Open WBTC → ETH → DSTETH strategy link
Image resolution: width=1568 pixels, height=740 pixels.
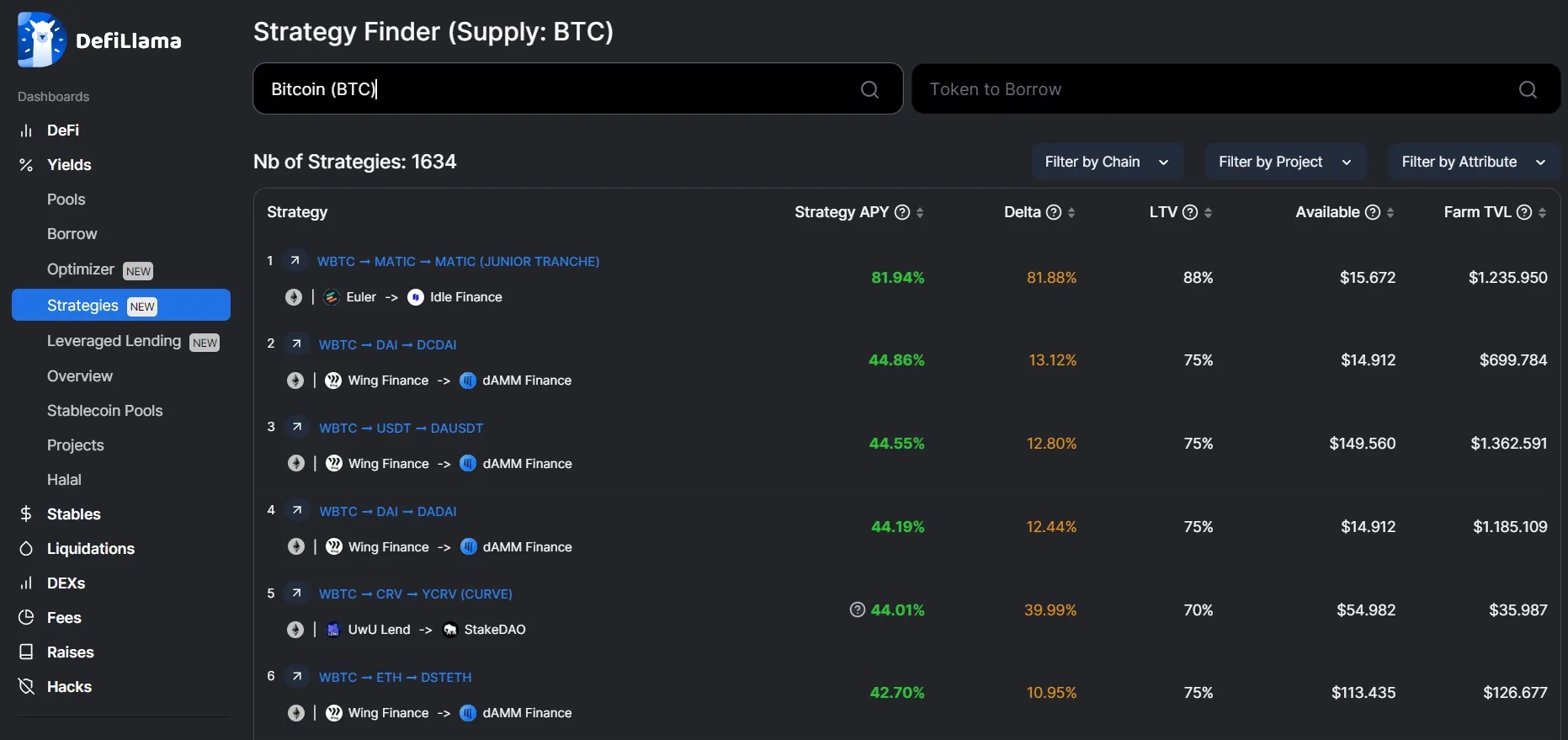click(x=396, y=678)
